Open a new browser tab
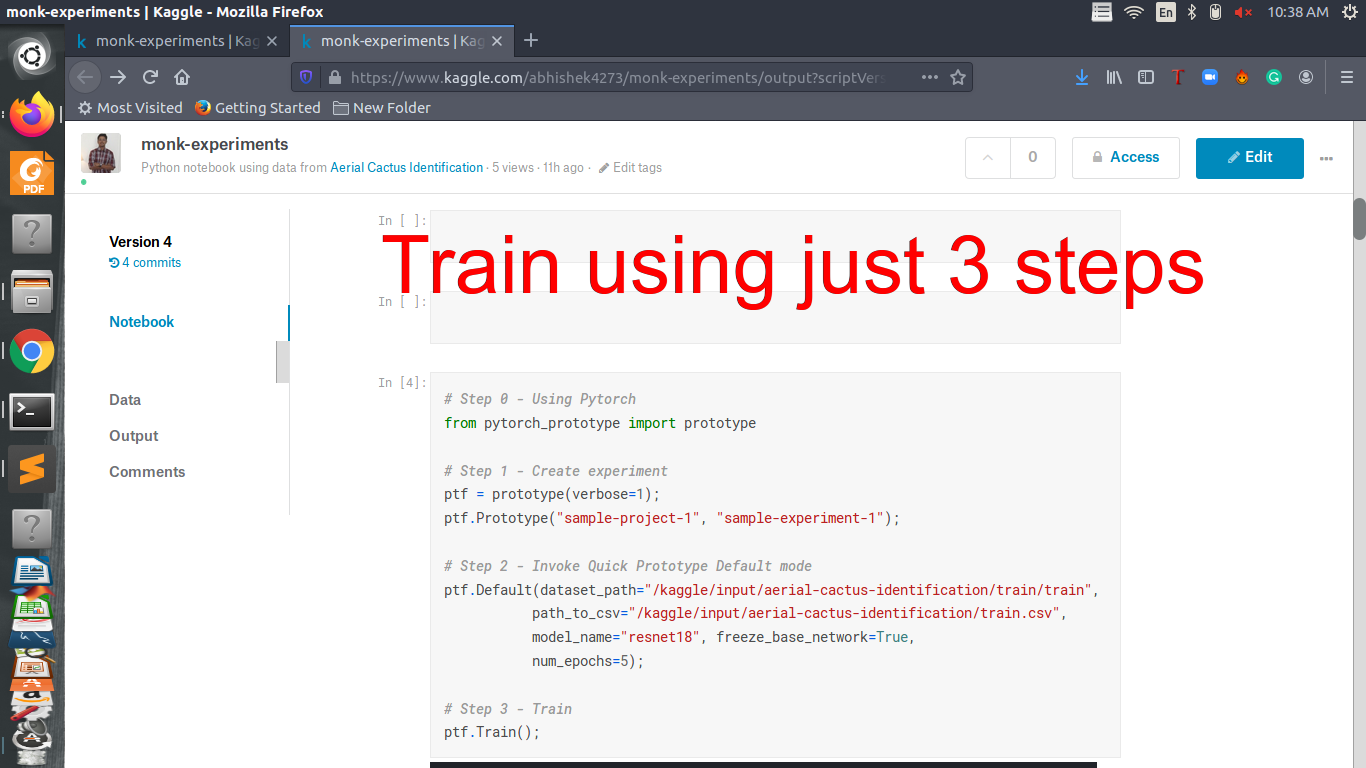 (531, 40)
